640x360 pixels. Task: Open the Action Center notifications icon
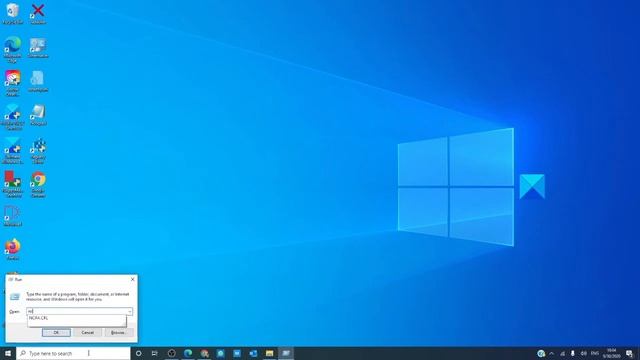[629, 353]
